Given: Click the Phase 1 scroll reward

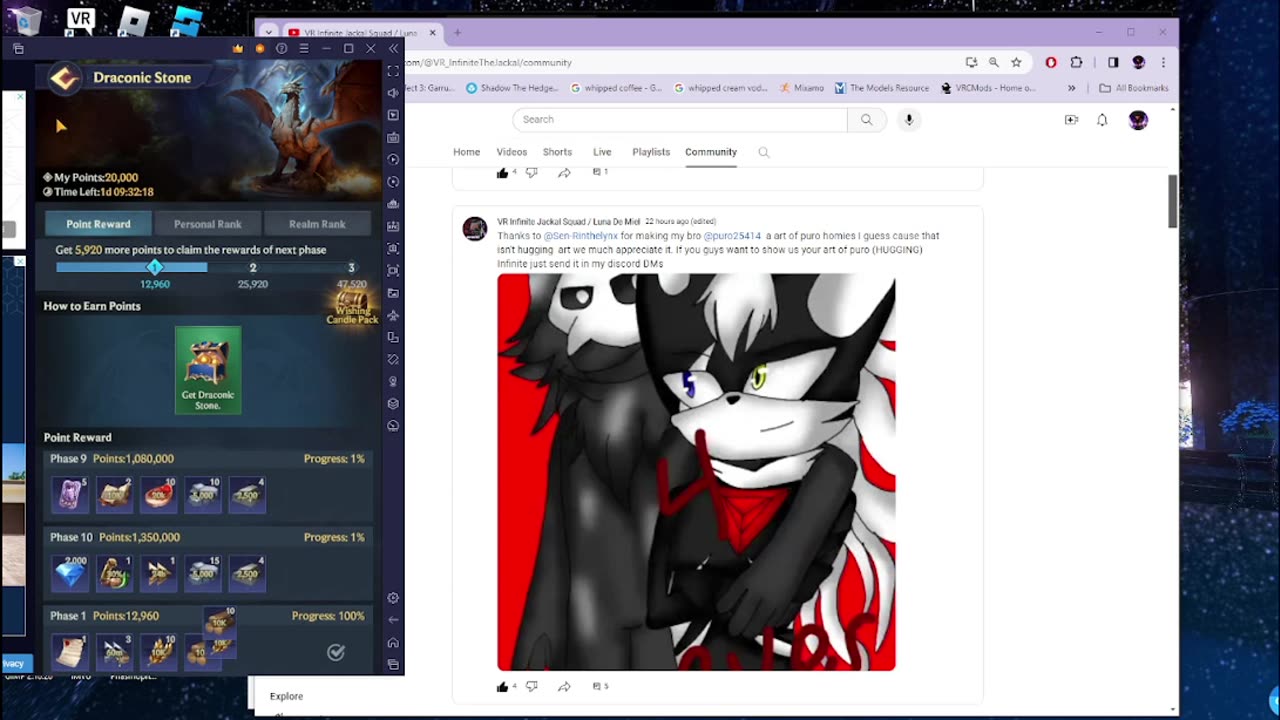Looking at the screenshot, I should point(70,652).
